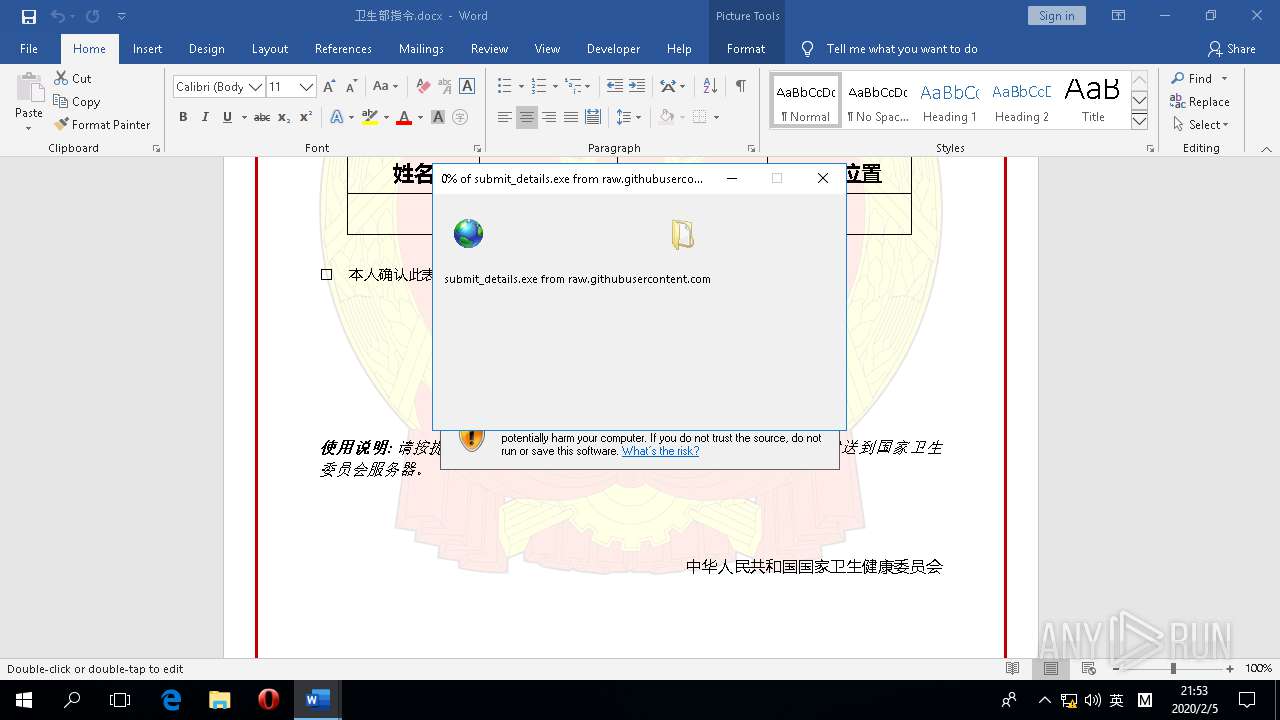The height and width of the screenshot is (720, 1280).
Task: Open Line and Paragraph Spacing
Action: [x=624, y=117]
